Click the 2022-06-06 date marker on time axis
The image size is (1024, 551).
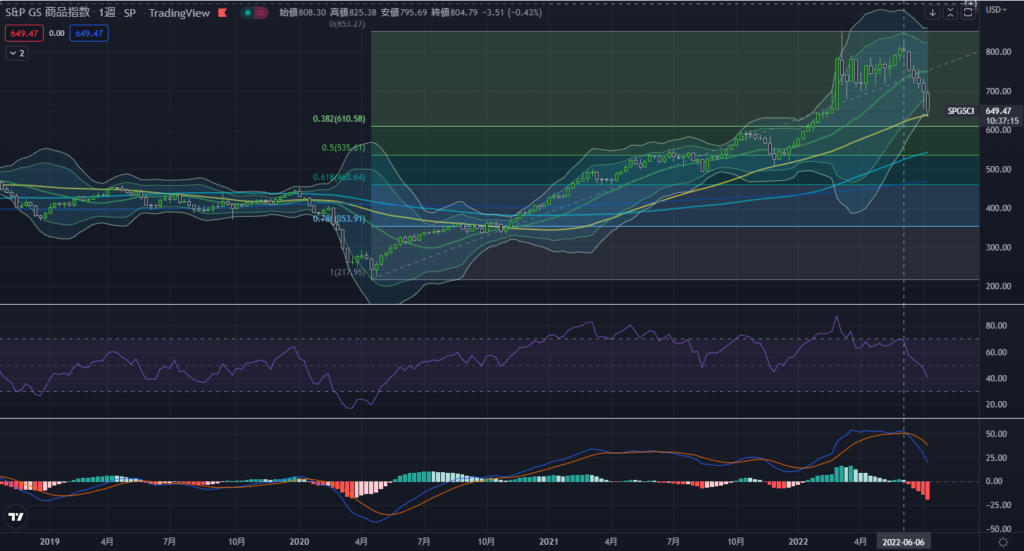point(903,540)
